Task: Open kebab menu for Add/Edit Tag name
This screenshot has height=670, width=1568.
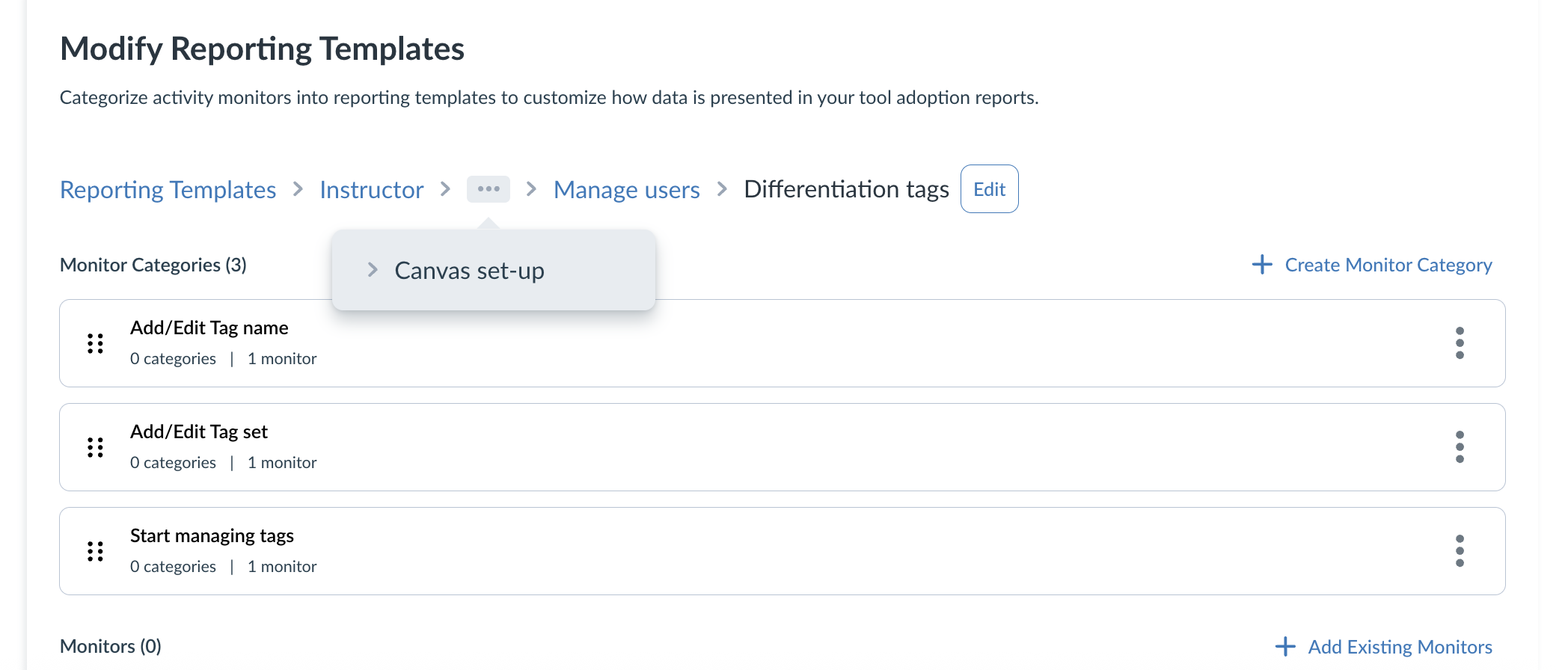Action: click(1460, 343)
